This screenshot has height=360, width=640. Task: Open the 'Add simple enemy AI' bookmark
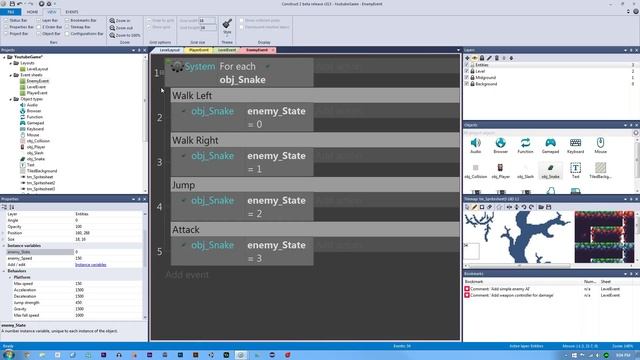(499, 289)
